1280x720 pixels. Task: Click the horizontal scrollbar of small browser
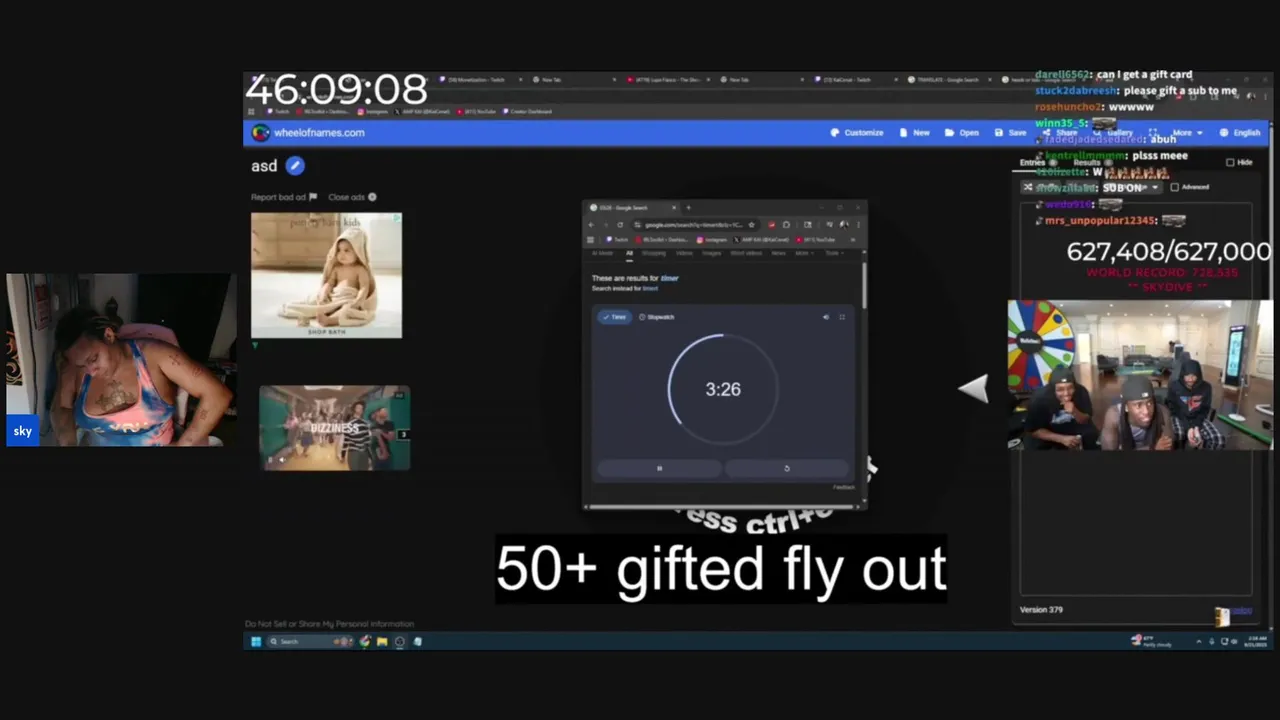tap(722, 507)
